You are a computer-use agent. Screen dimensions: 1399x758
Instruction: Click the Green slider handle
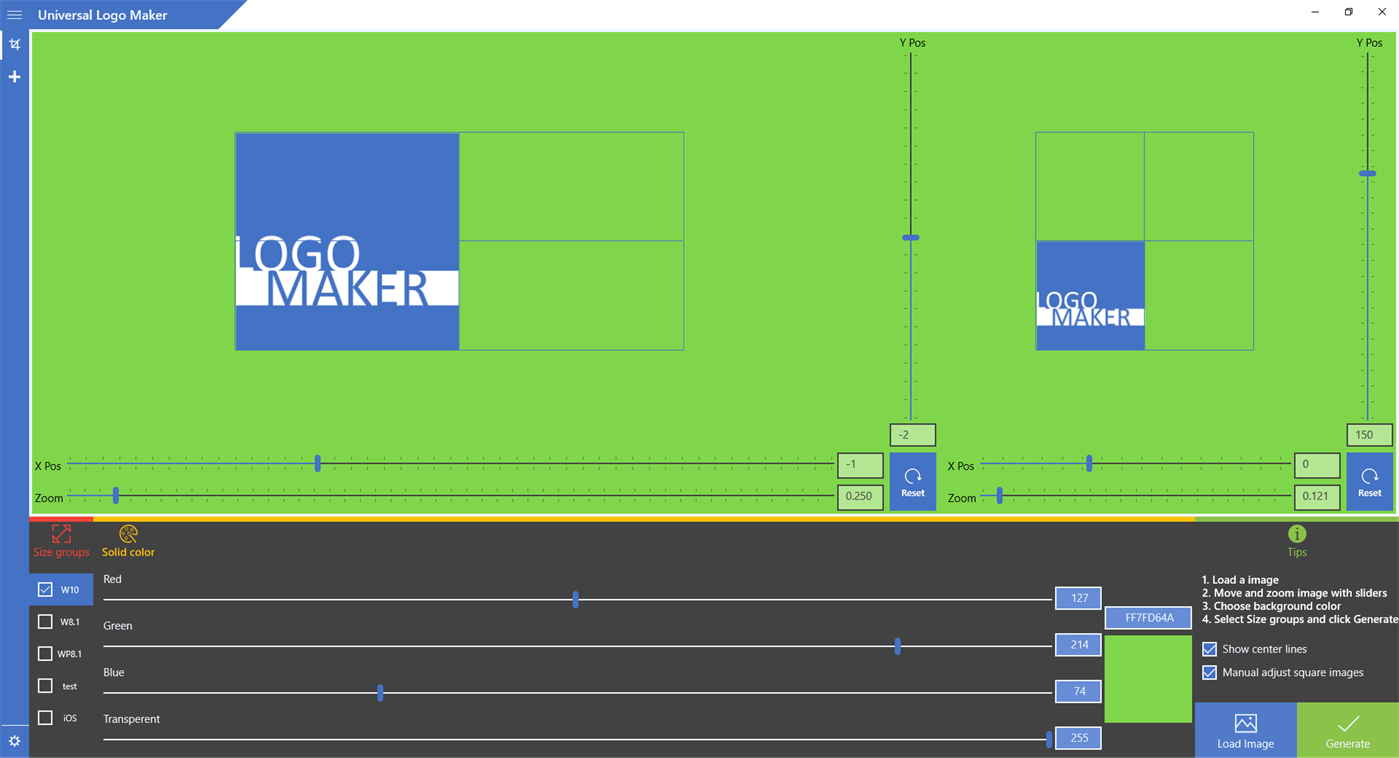tap(897, 646)
